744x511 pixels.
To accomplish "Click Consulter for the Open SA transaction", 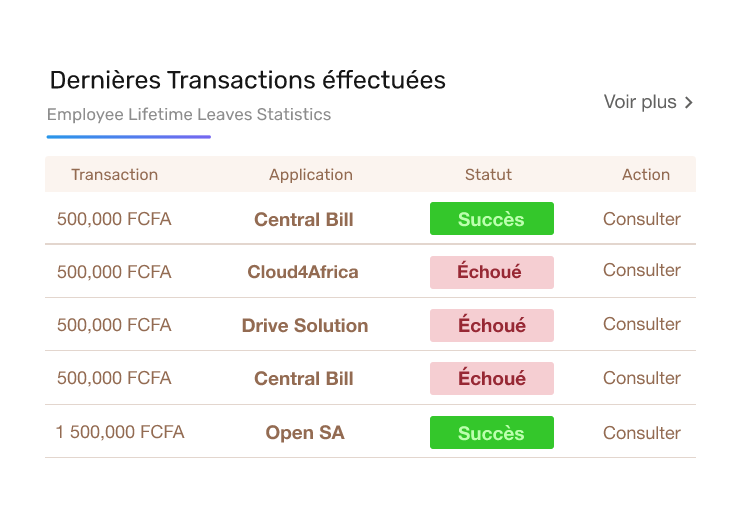I will (x=641, y=433).
